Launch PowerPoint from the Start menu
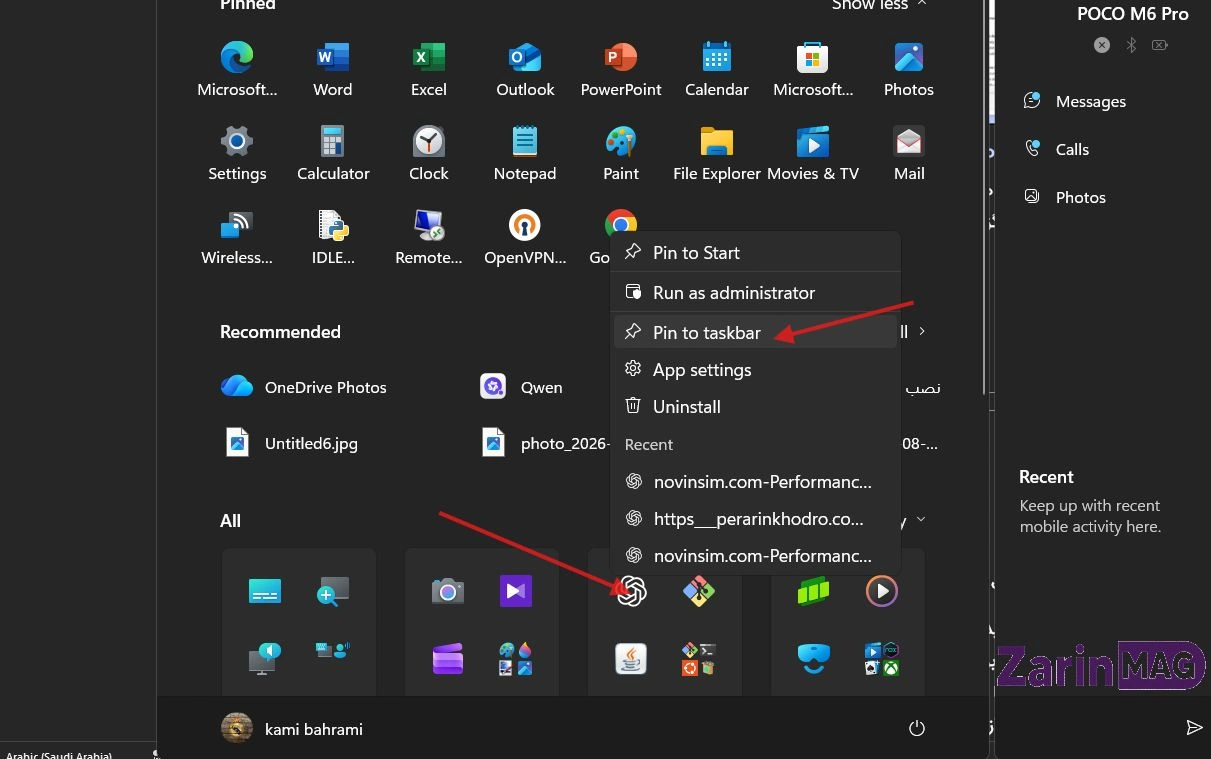The image size is (1211, 759). (x=621, y=69)
